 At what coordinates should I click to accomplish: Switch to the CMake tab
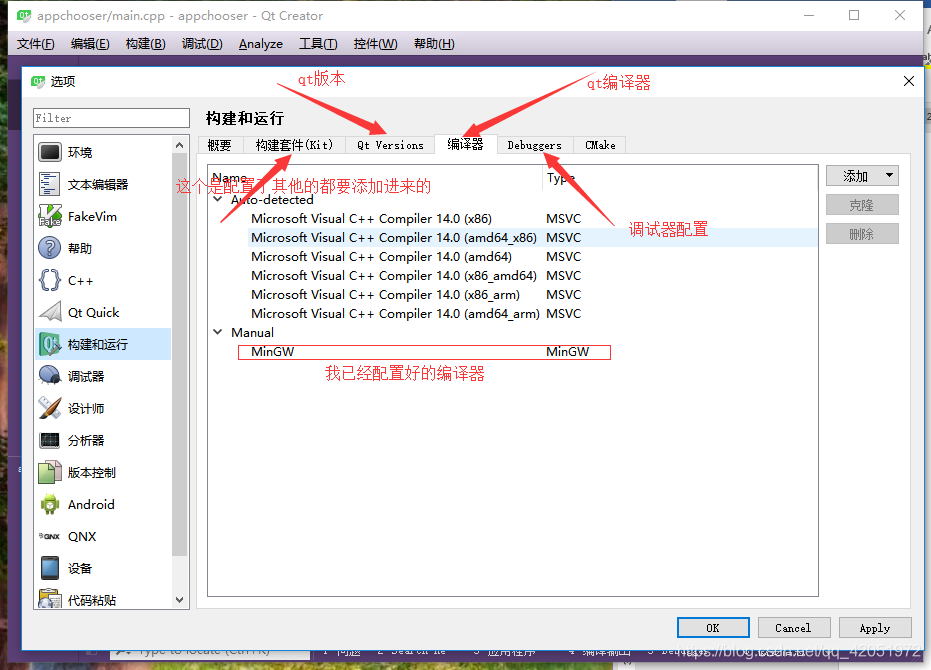pyautogui.click(x=600, y=146)
